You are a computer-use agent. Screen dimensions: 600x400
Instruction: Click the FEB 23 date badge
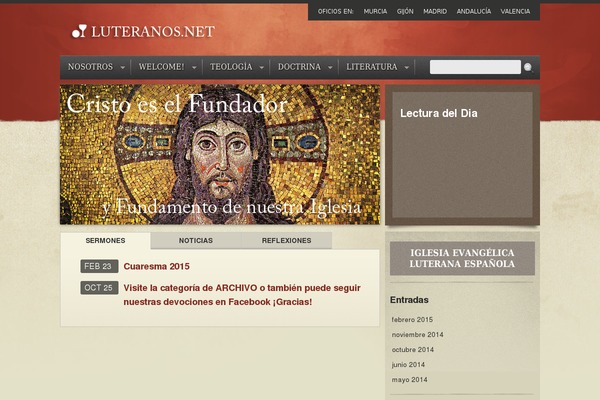click(99, 266)
